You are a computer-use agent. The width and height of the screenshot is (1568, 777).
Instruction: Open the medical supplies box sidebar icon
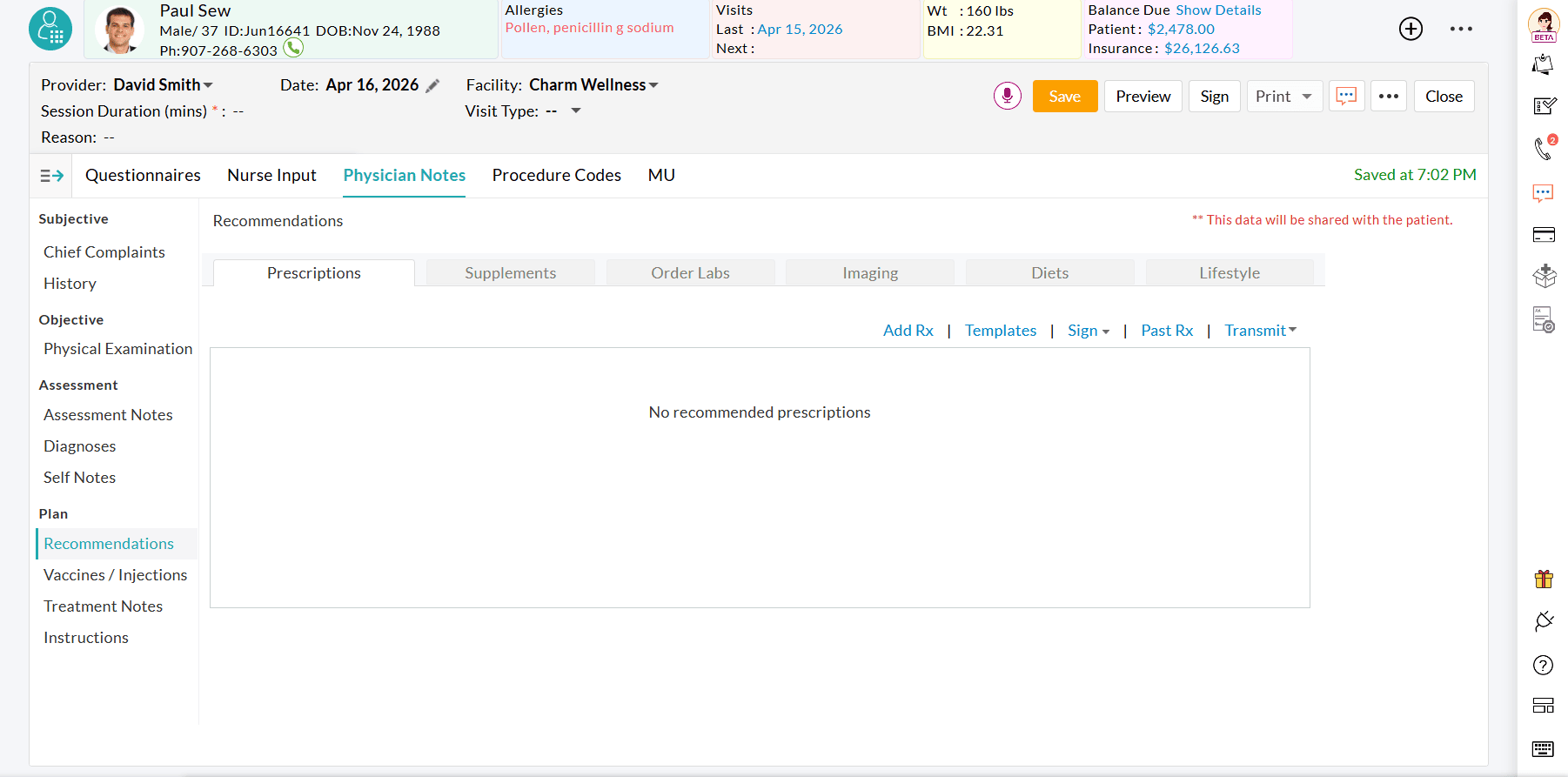pos(1545,276)
